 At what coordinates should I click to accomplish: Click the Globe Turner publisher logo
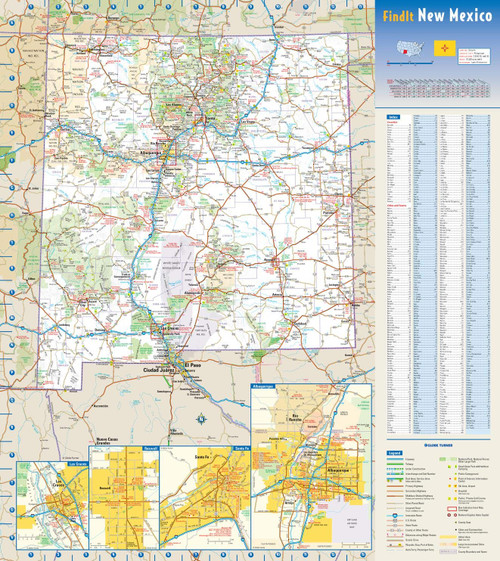(438, 445)
